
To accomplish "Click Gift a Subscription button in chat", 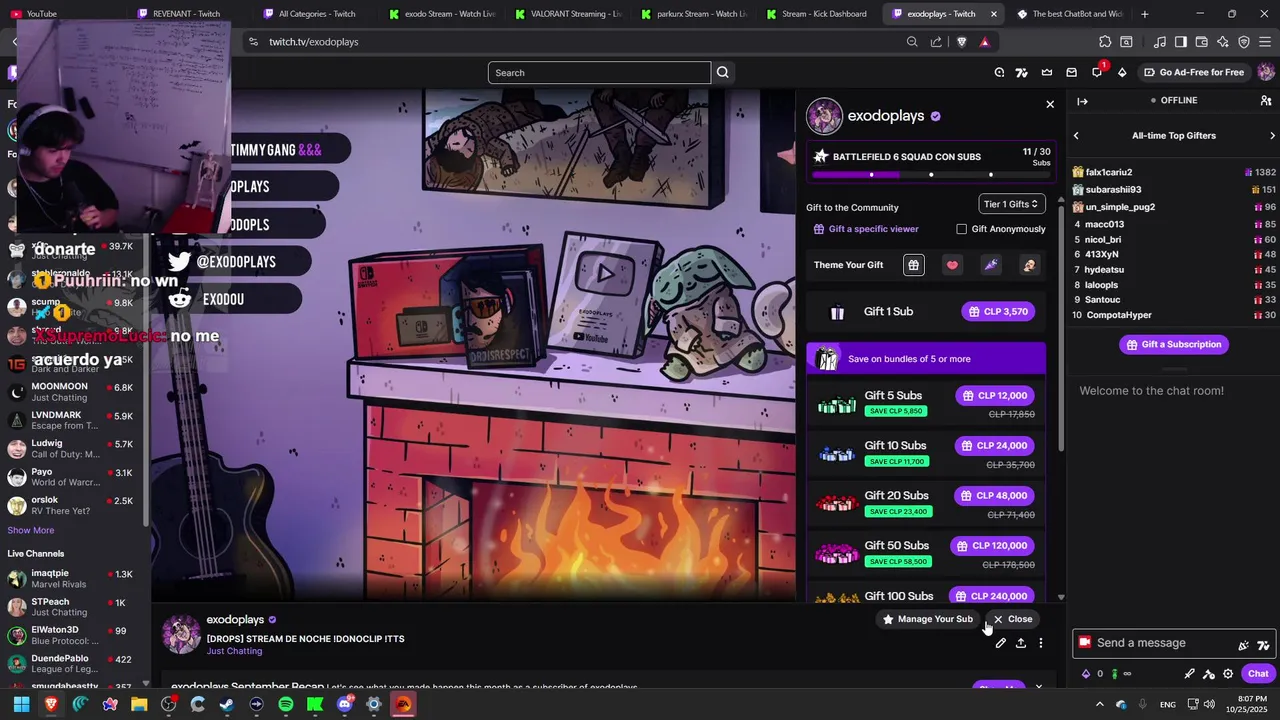I will [1173, 344].
